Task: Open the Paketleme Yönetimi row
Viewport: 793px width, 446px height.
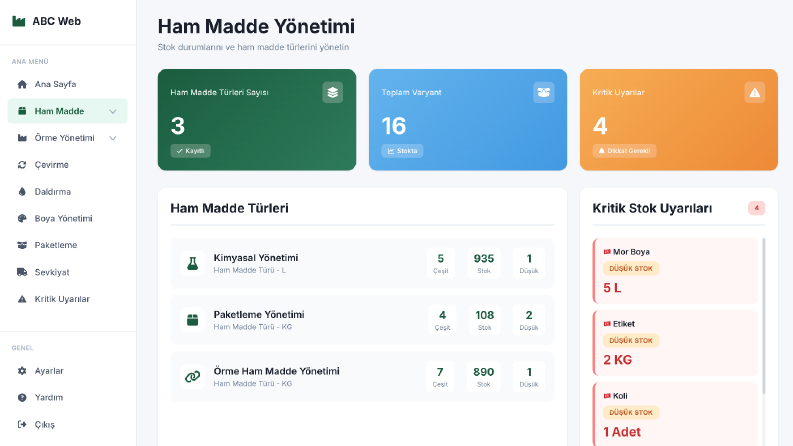Action: coord(362,320)
